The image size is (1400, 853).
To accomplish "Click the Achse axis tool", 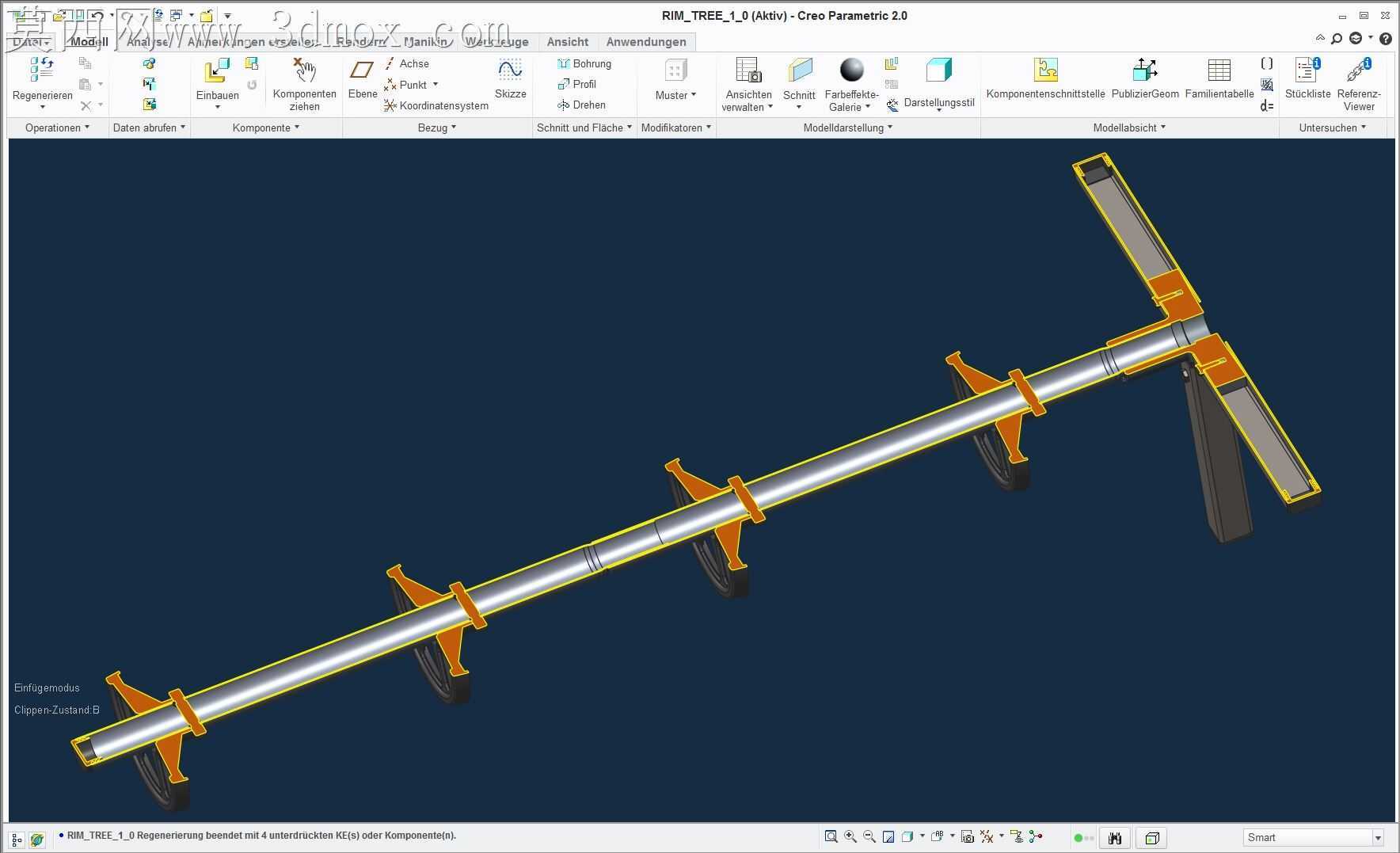I will click(407, 63).
